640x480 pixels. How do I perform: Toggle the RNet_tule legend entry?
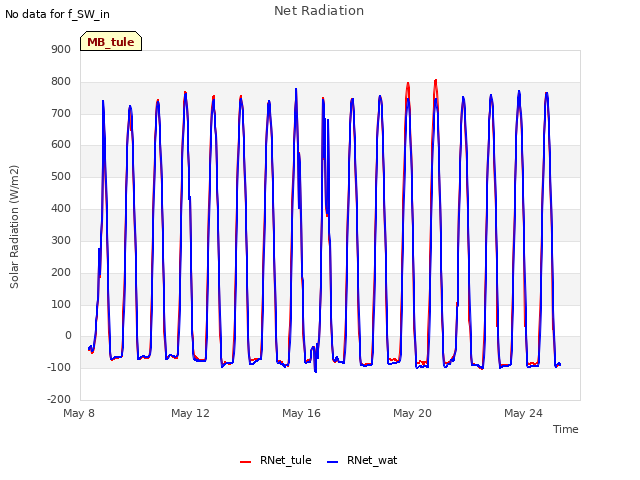(x=276, y=460)
